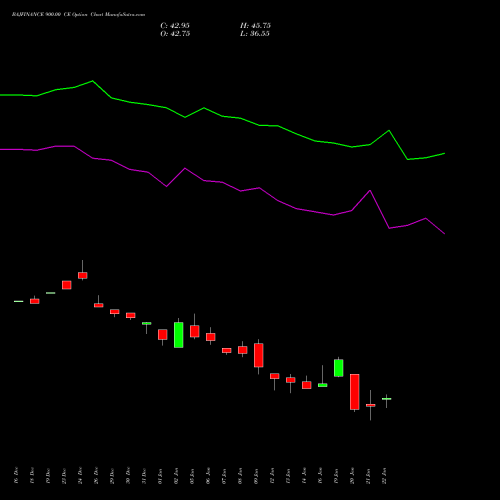Click the red candle on 01 Jan
Screen dimensions: 500x500
click(x=163, y=334)
